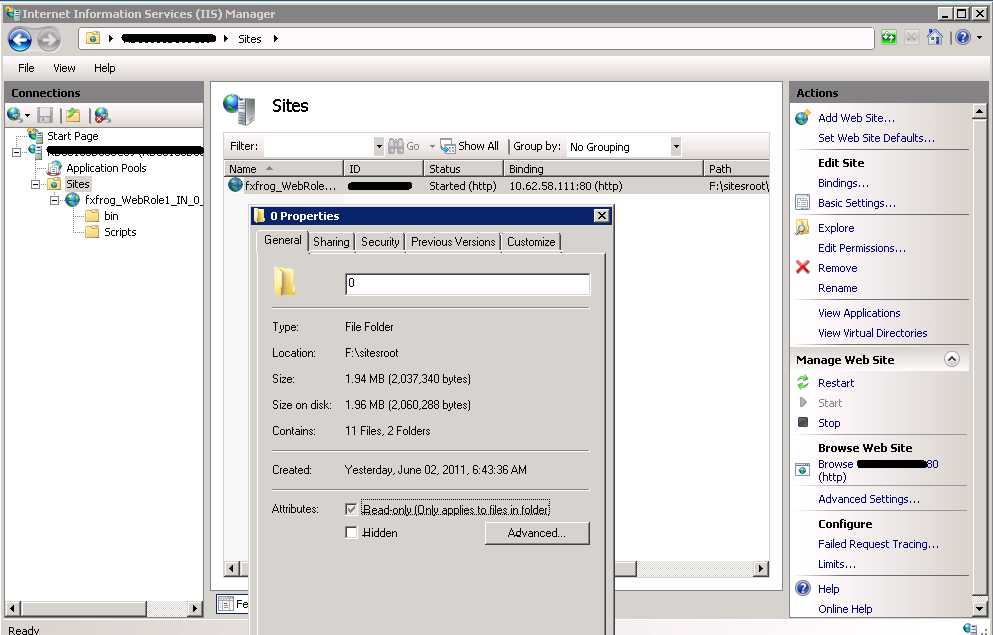Enable the Hidden attribute checkbox
Image resolution: width=993 pixels, height=635 pixels.
coord(351,533)
